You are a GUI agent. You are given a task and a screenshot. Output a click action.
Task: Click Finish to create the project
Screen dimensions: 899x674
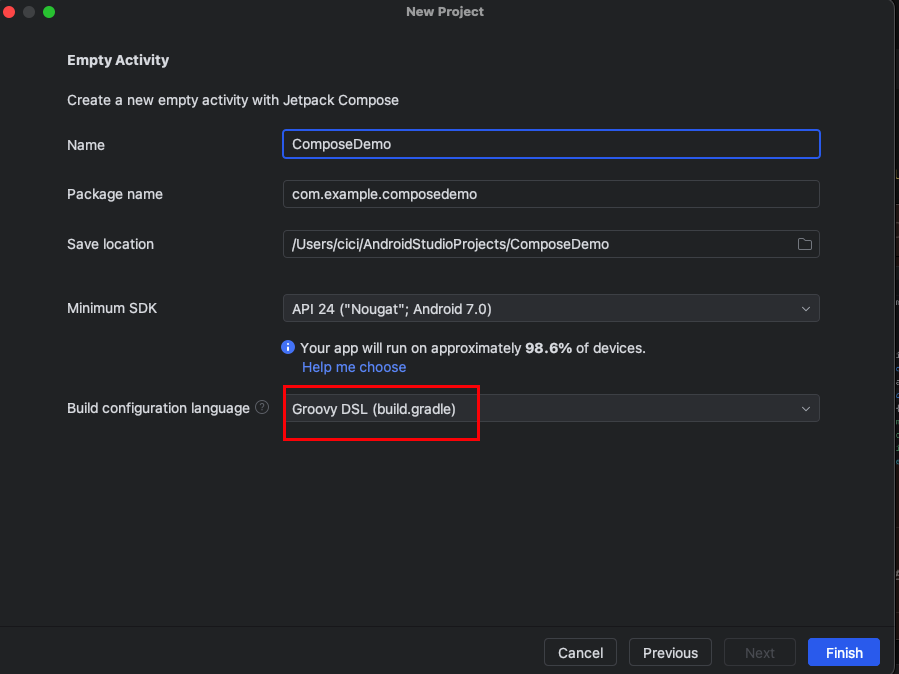click(843, 653)
